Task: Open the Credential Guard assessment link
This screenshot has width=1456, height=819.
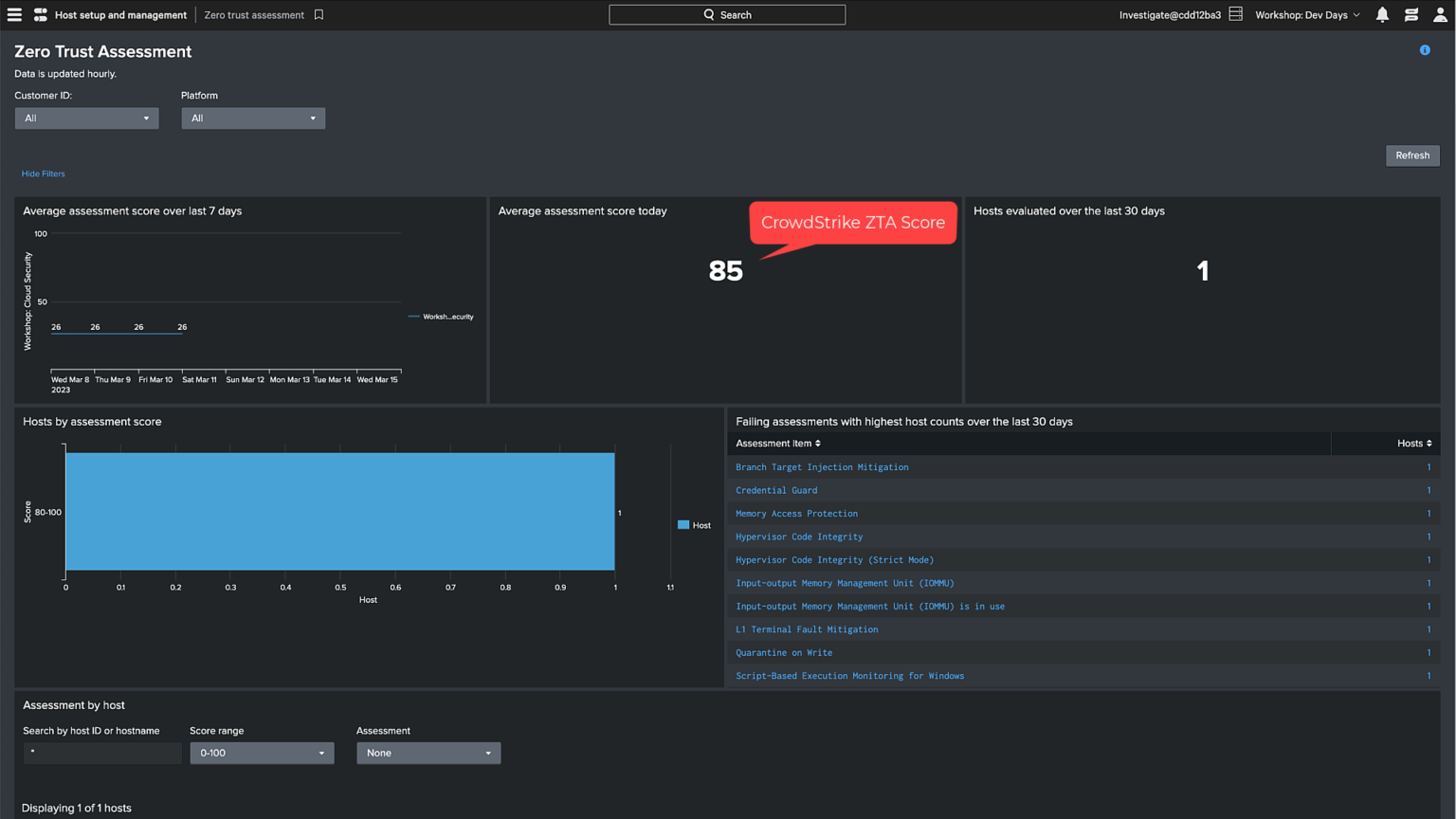Action: (x=775, y=490)
